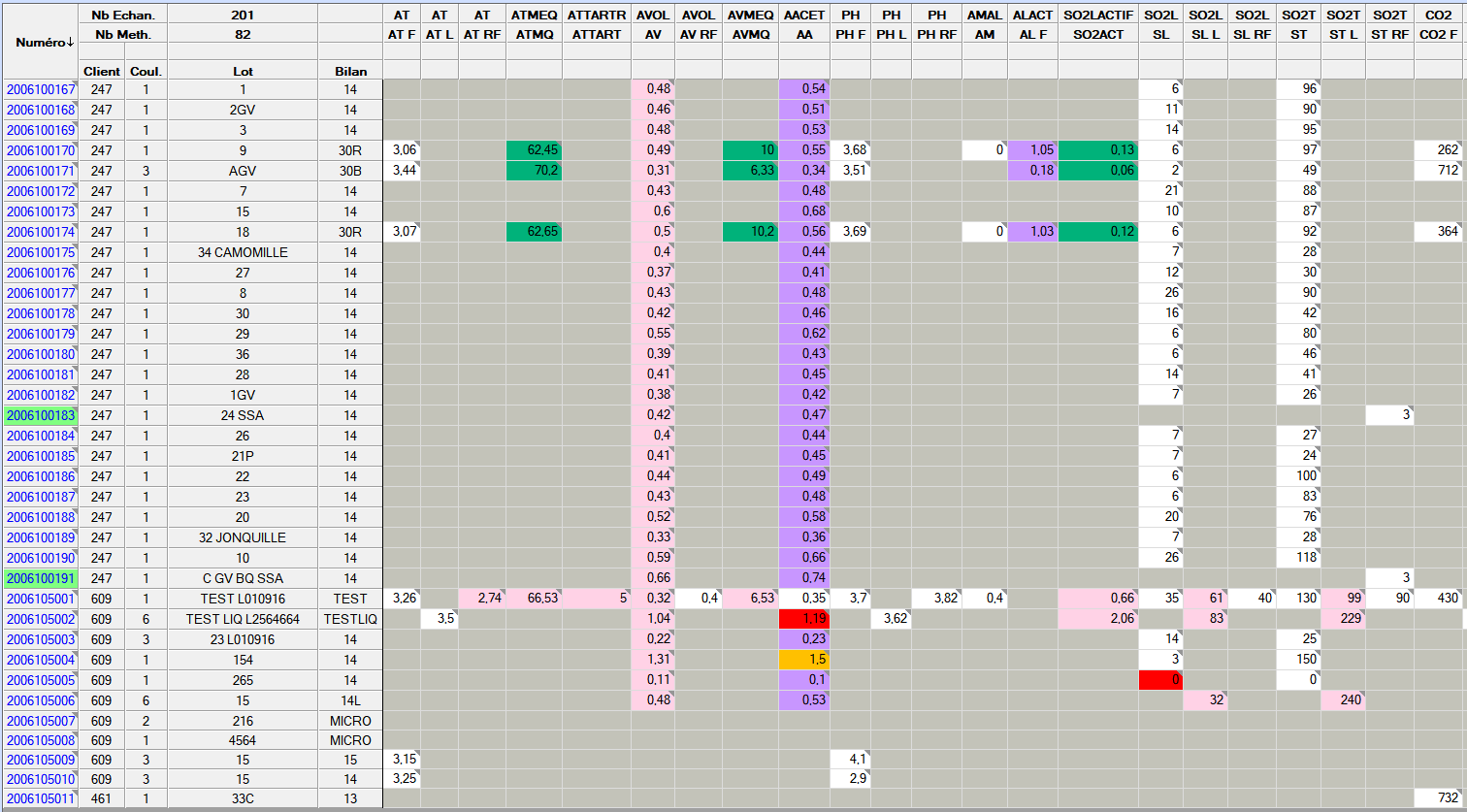Select the lot cell 34 CAMOMILLE
This screenshot has width=1467, height=812.
(x=243, y=252)
